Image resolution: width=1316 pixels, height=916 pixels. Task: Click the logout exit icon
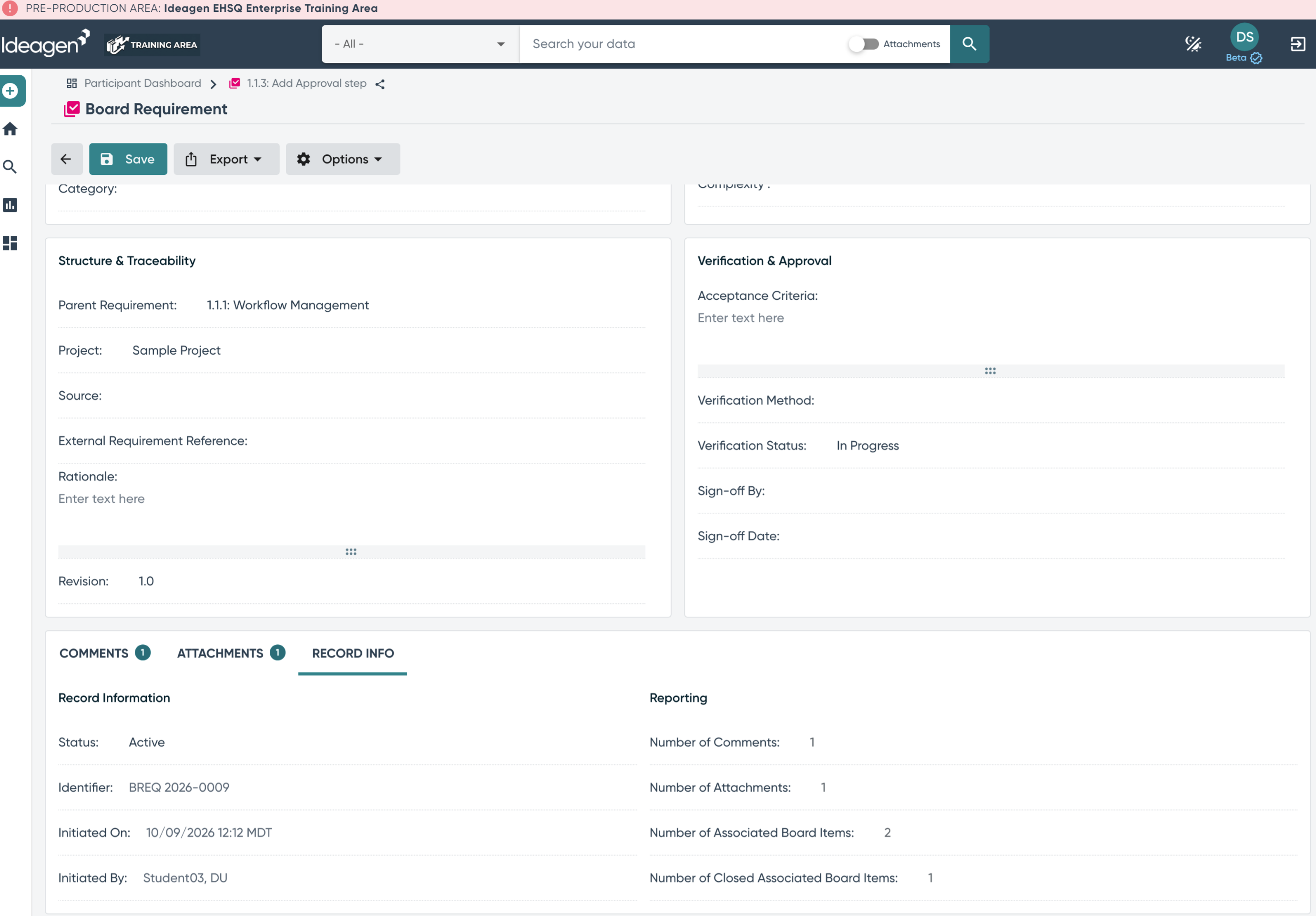click(1298, 43)
